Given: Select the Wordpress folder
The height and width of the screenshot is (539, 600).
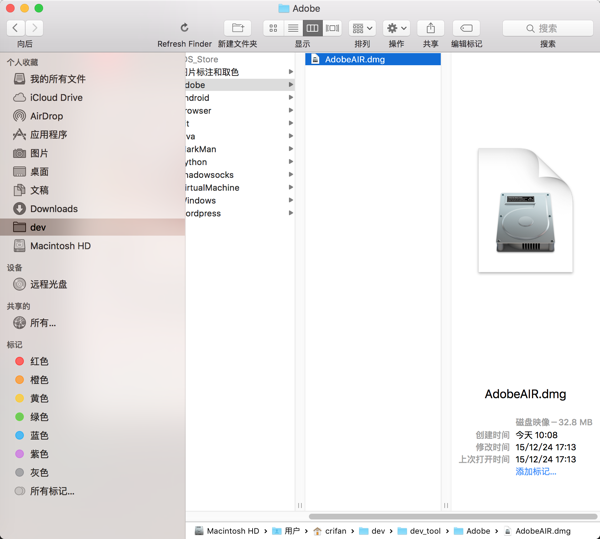Looking at the screenshot, I should click(240, 213).
